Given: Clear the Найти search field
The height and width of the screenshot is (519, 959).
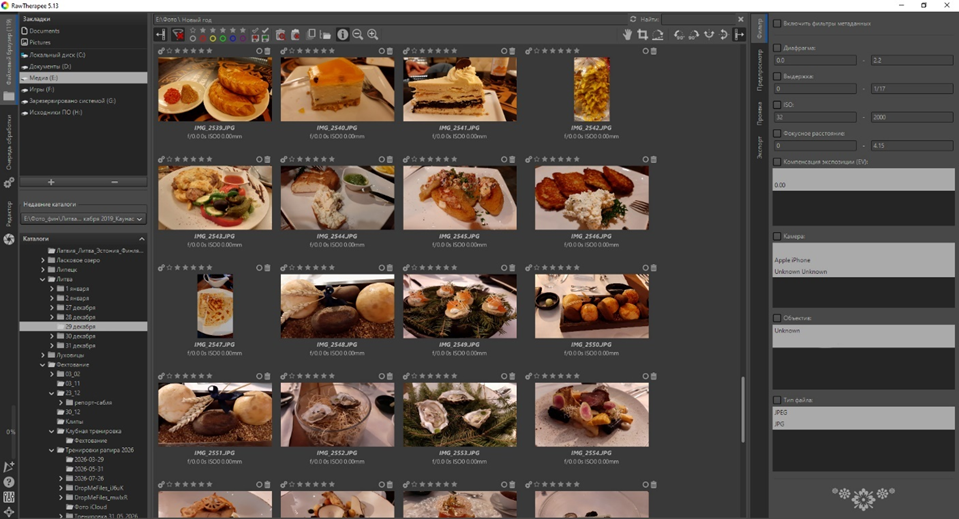Looking at the screenshot, I should click(741, 20).
